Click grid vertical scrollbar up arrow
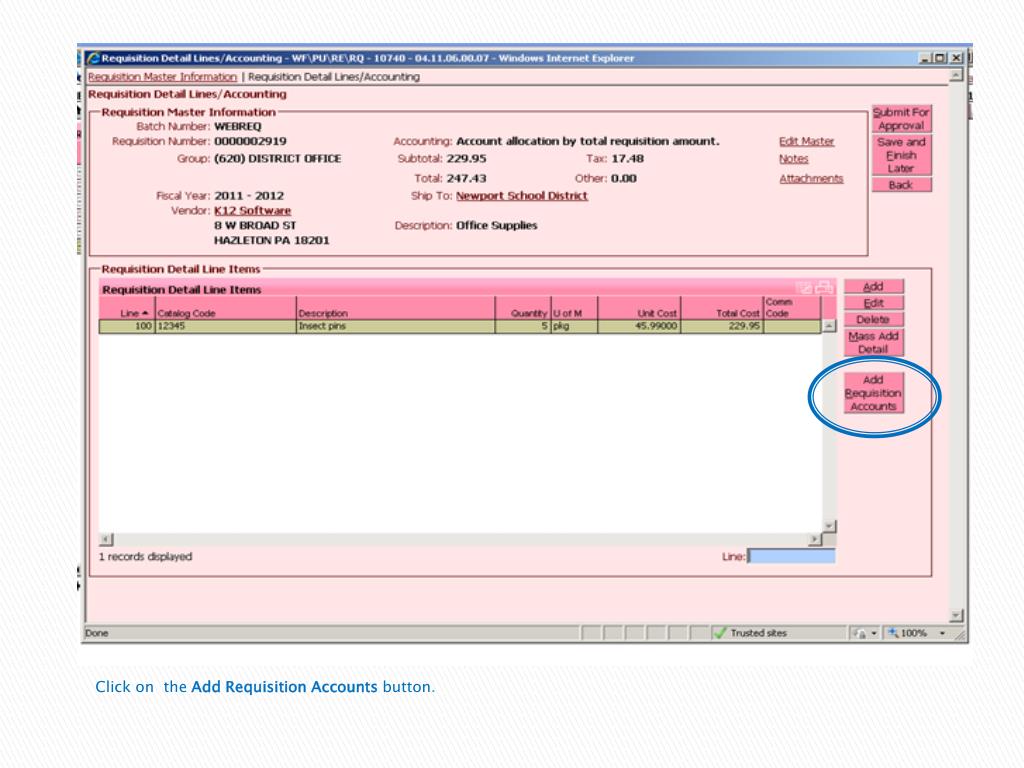 pyautogui.click(x=829, y=326)
